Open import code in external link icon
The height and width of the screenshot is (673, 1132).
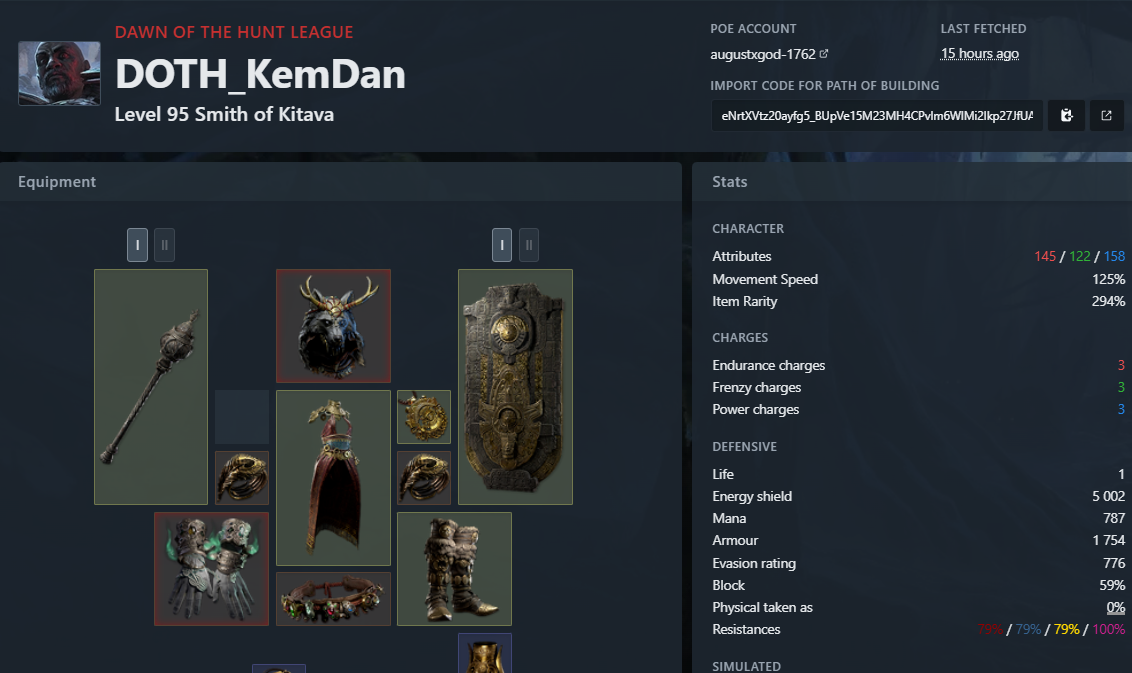click(1106, 116)
